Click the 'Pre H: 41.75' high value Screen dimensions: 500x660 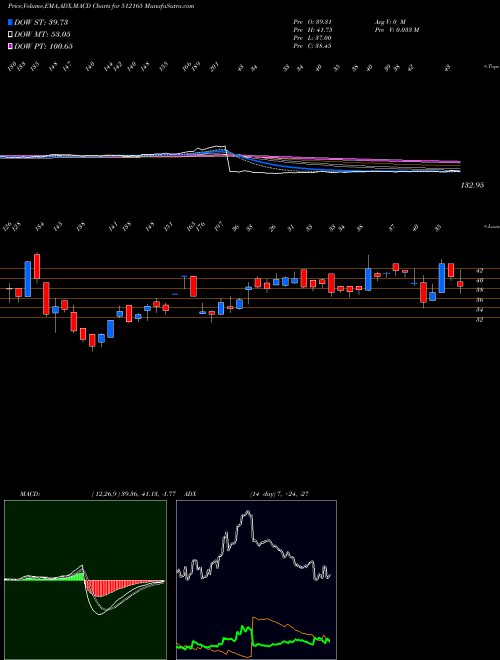(x=312, y=30)
